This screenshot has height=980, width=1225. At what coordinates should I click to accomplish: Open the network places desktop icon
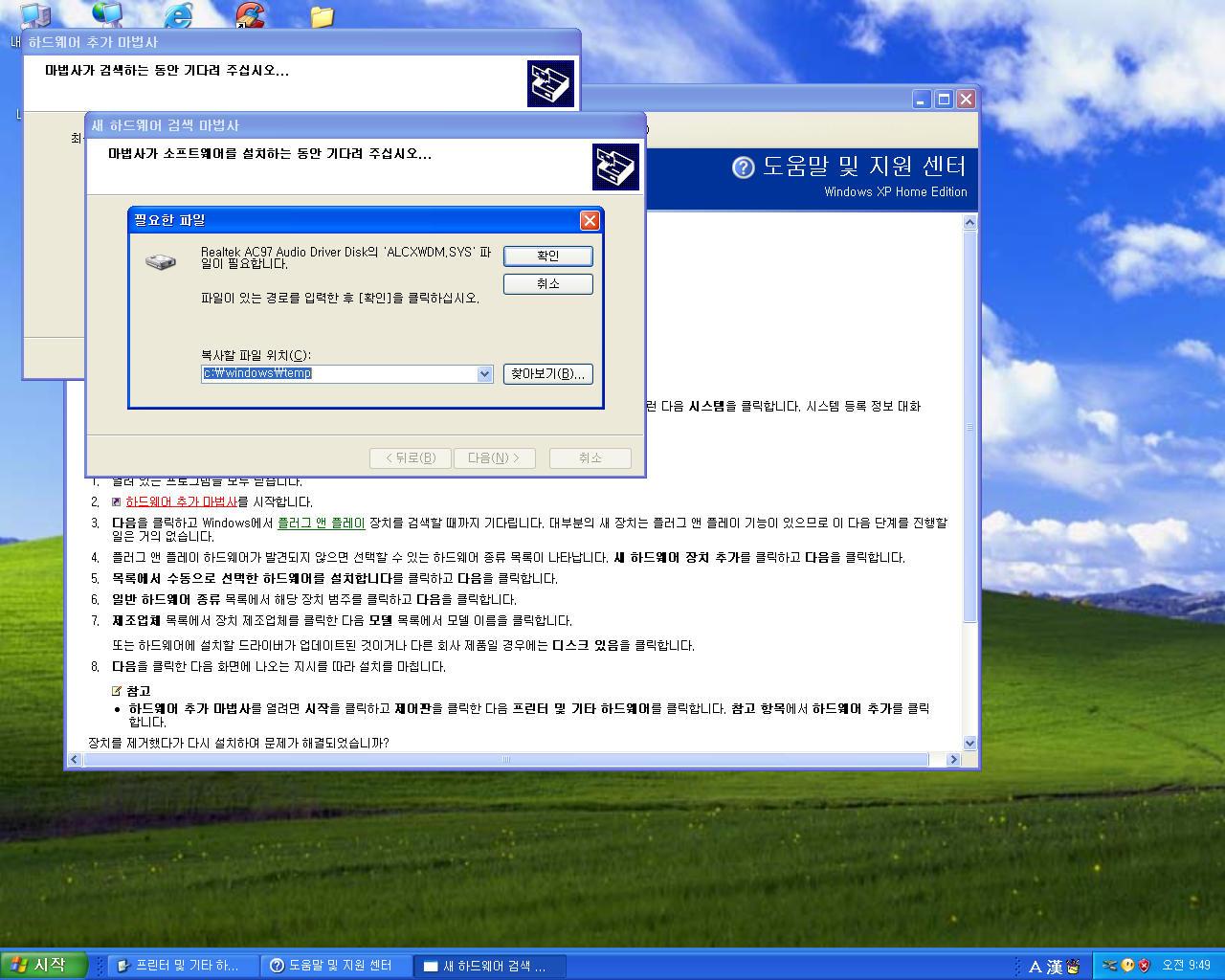tap(107, 14)
